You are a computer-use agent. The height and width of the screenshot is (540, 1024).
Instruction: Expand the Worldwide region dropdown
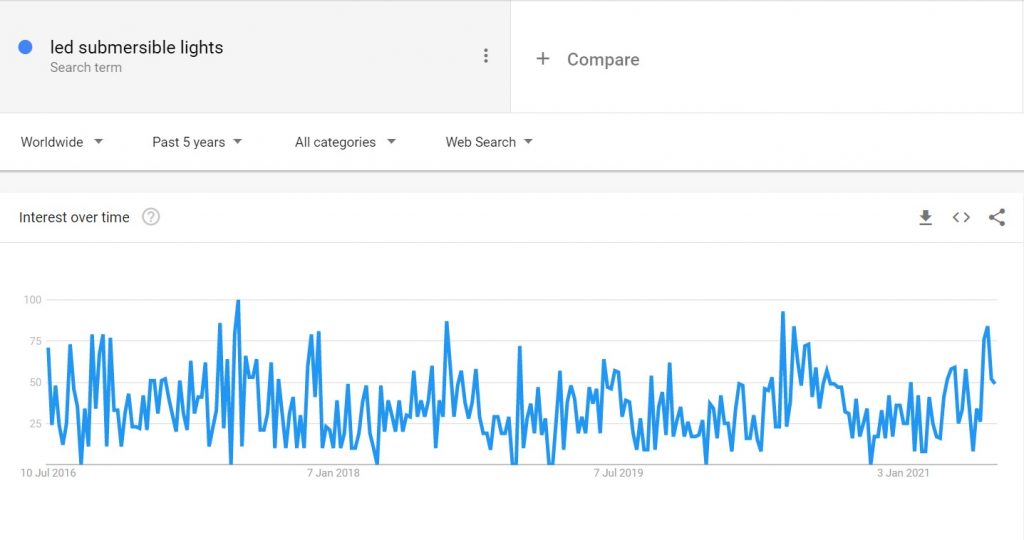click(x=62, y=142)
